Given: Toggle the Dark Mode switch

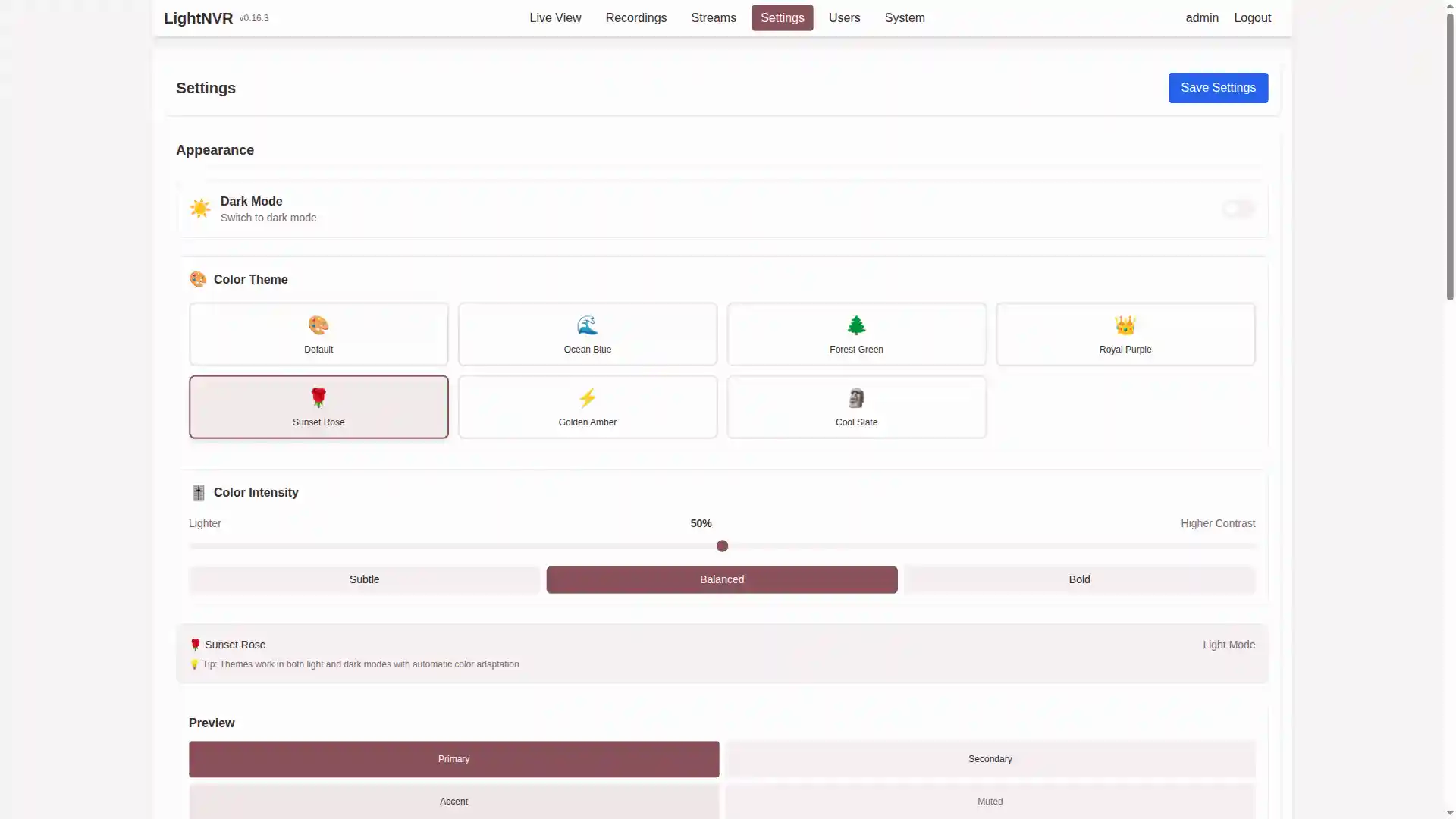Looking at the screenshot, I should click(1238, 209).
